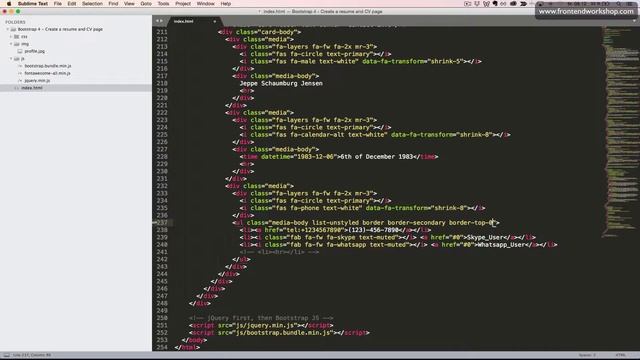Open the Goto menu
Image resolution: width=640 pixels, height=360 pixels.
[x=146, y=4]
